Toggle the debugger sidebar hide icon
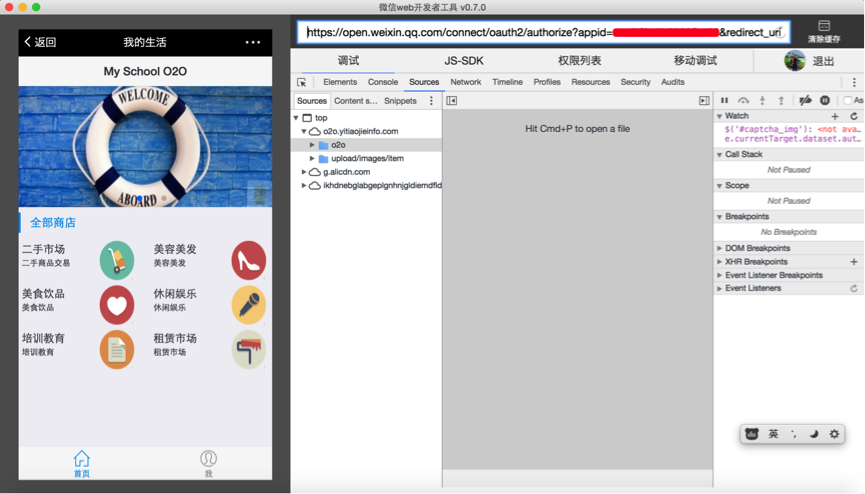This screenshot has height=494, width=865. [704, 100]
